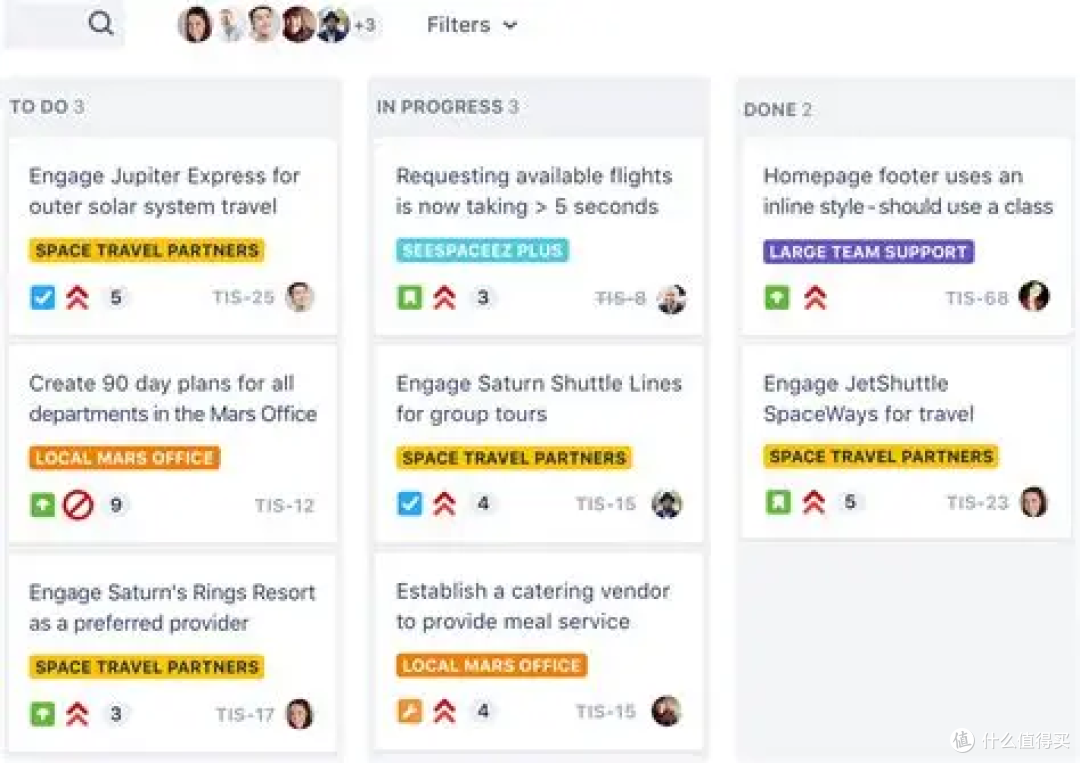Select the SEESPACEEZ PLUS teal epic label
Viewport: 1080px width, 763px height.
click(482, 250)
